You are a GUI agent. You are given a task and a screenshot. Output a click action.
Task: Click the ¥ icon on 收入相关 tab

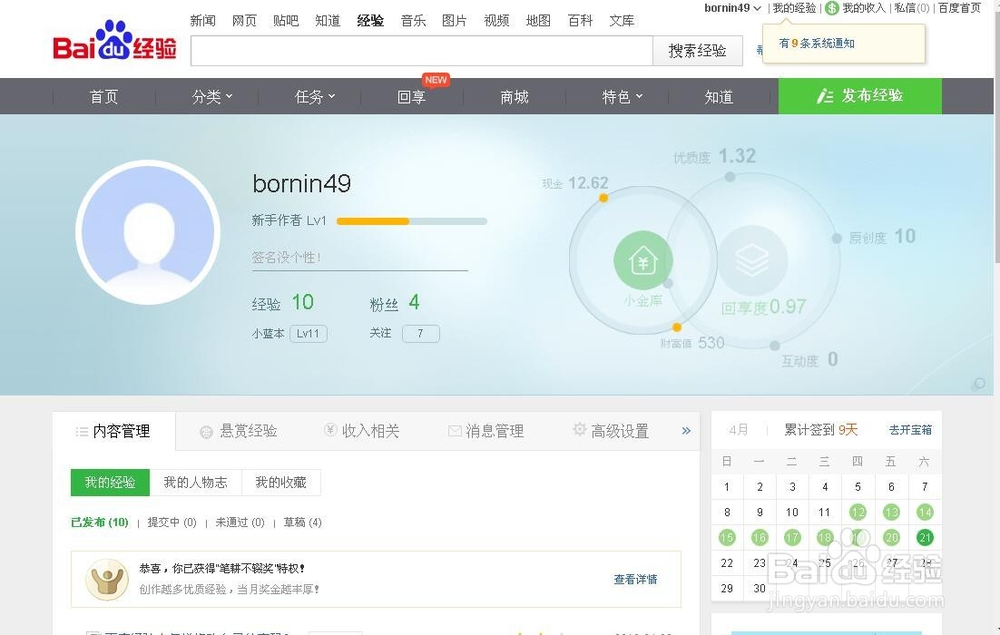tap(330, 430)
